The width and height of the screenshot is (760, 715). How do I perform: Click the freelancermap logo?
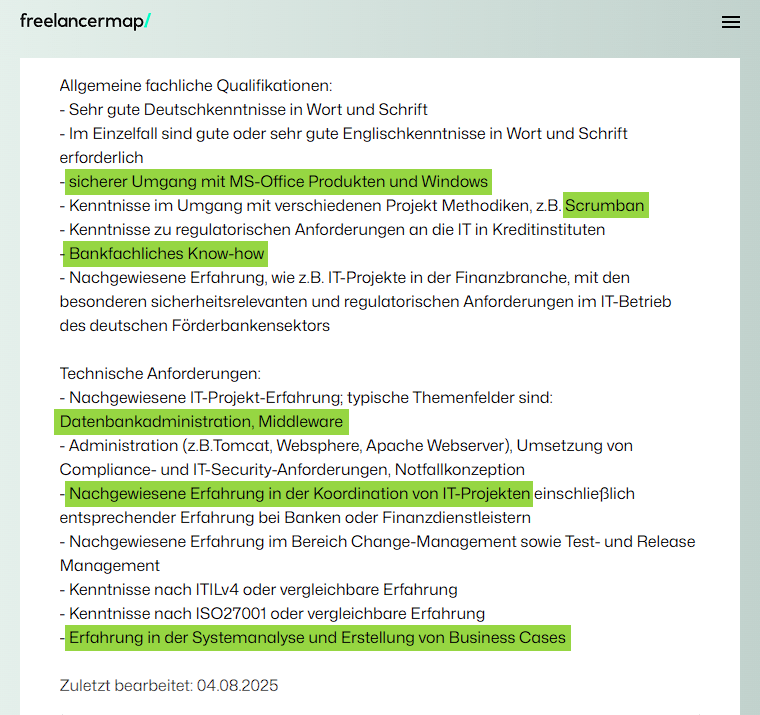85,21
